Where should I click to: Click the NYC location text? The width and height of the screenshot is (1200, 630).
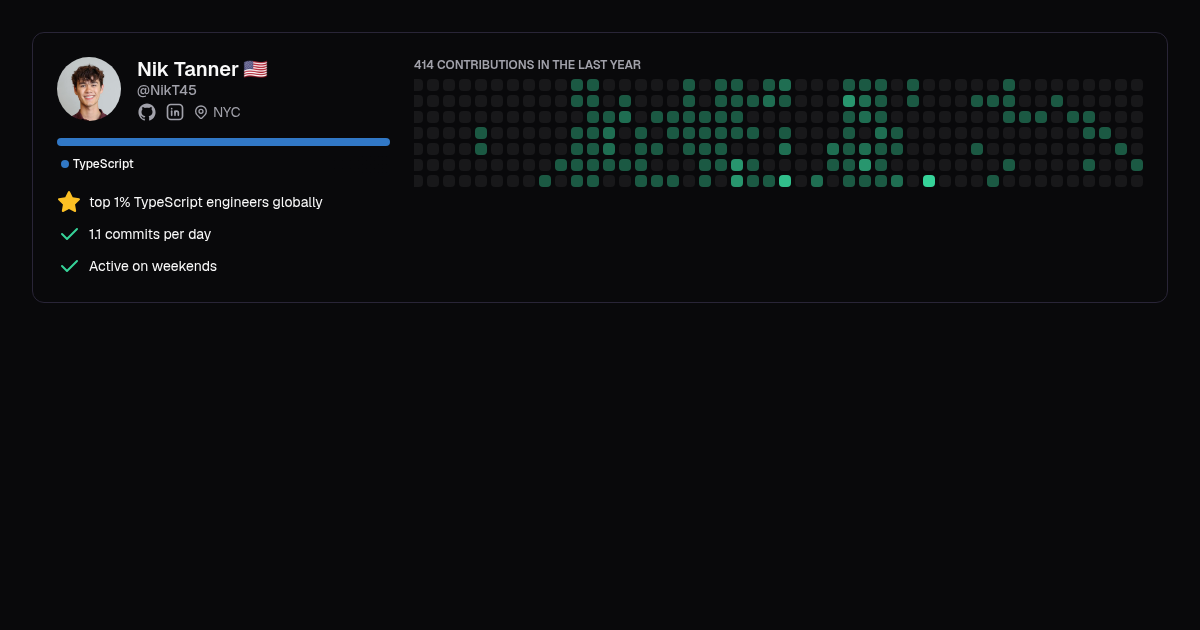(227, 112)
